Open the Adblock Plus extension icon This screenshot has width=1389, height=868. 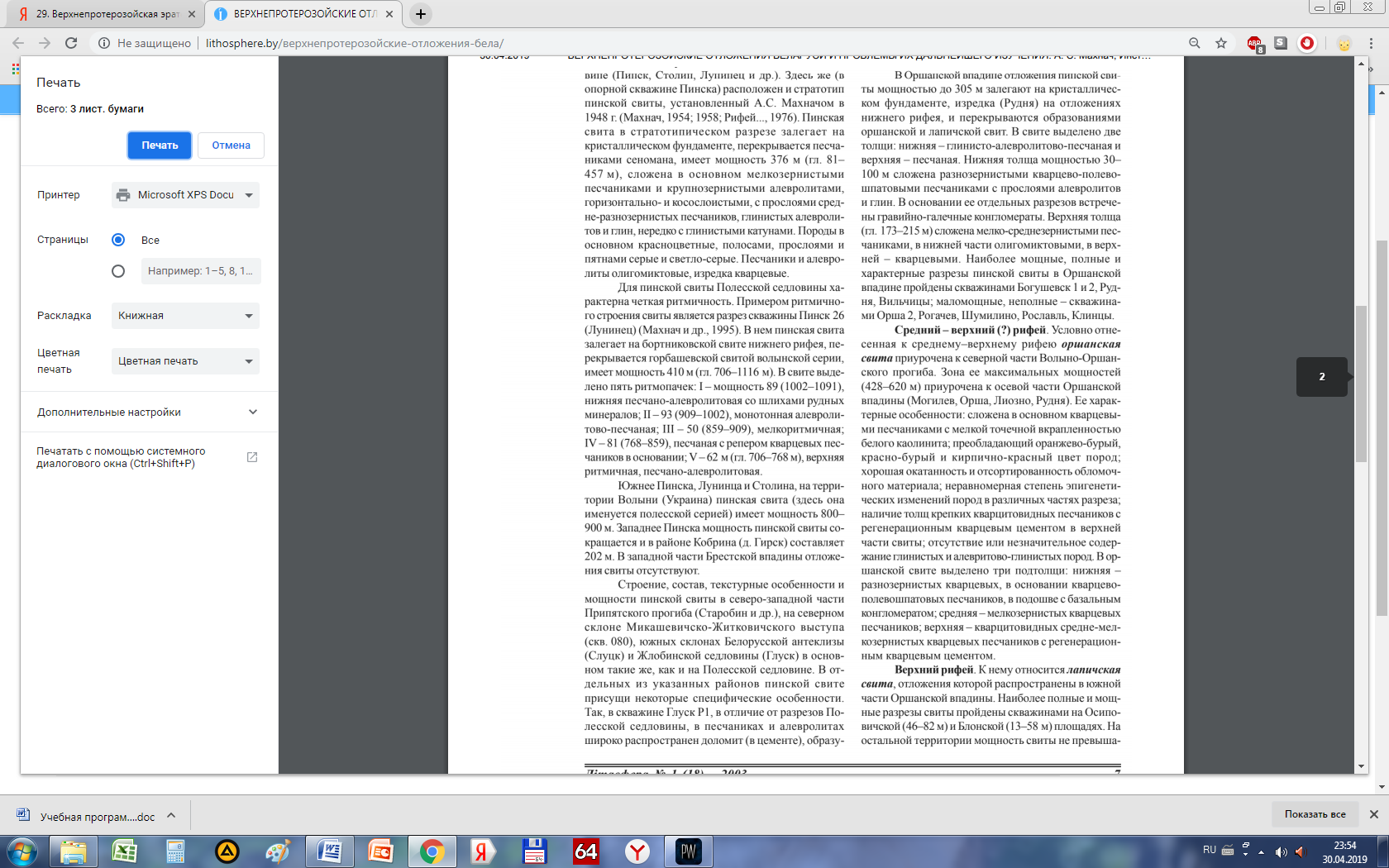pyautogui.click(x=1254, y=44)
